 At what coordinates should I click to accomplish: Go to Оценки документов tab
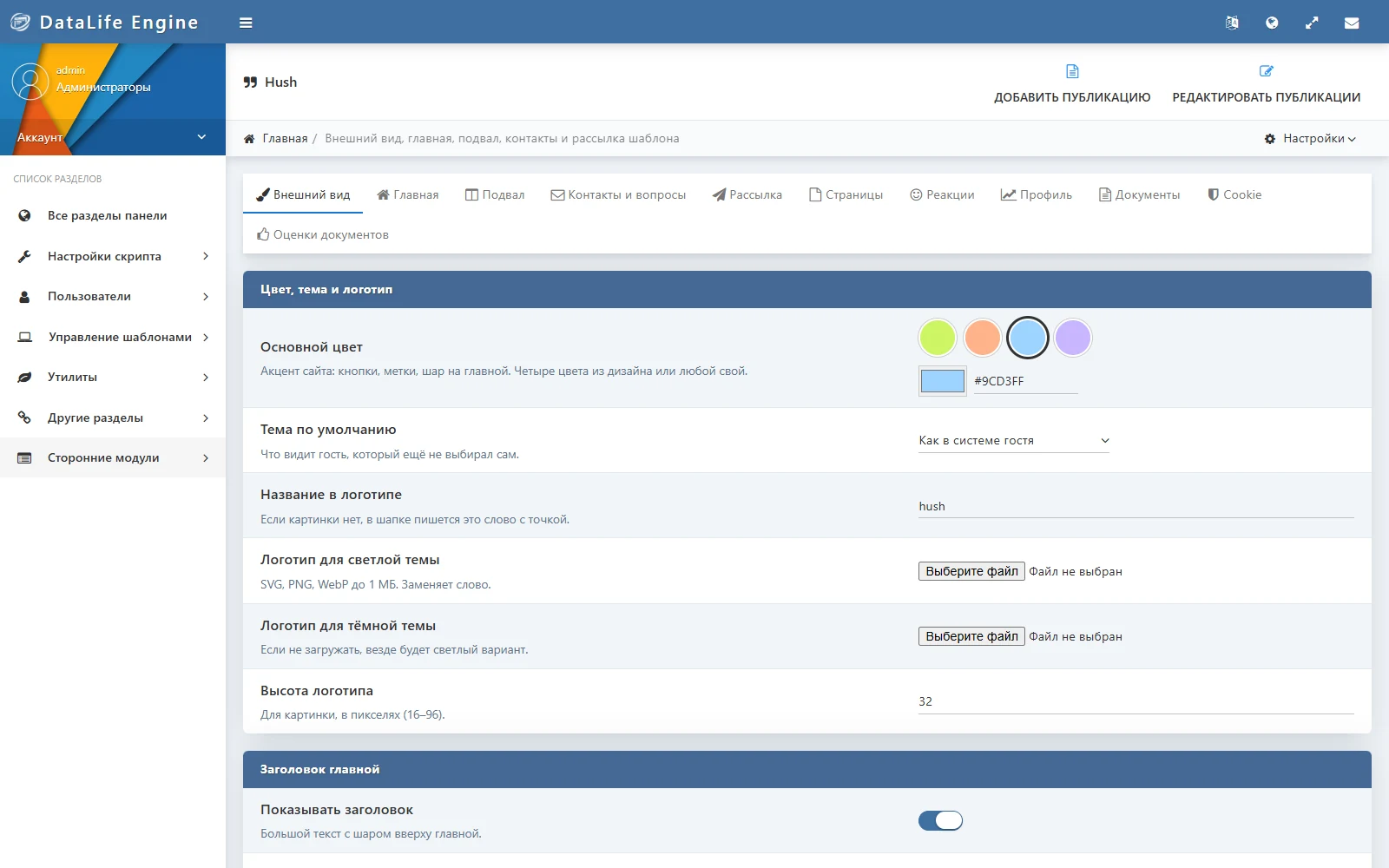[323, 234]
